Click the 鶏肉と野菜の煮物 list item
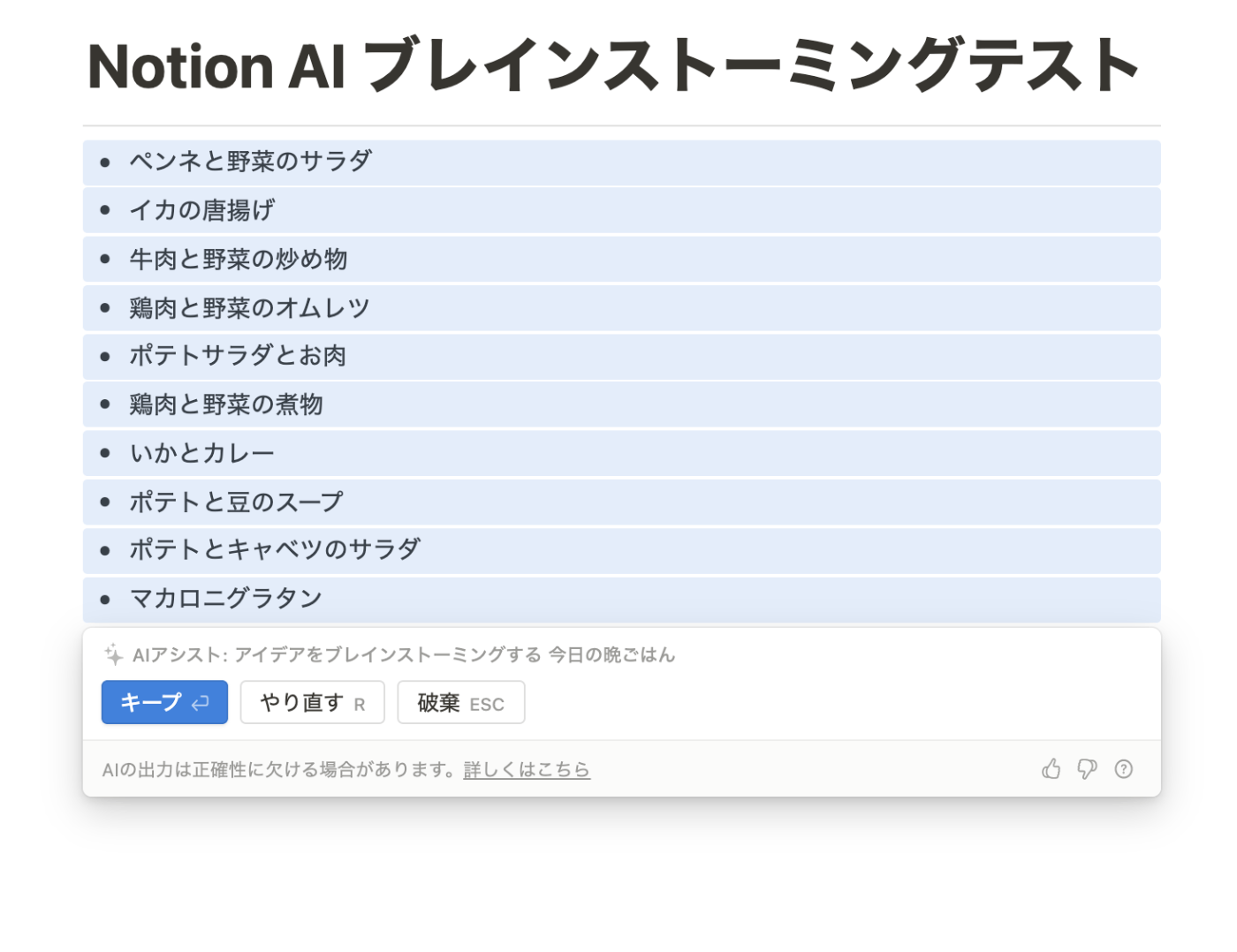This screenshot has height=952, width=1237. pos(622,404)
